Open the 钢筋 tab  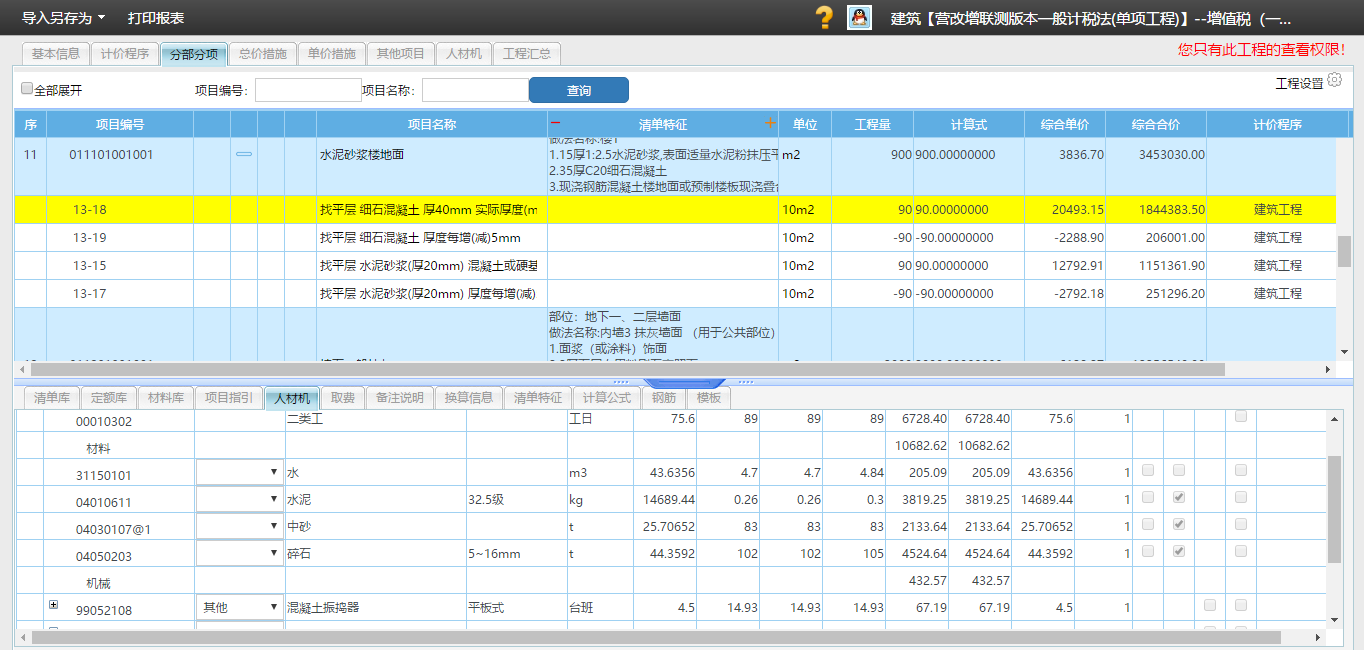664,398
